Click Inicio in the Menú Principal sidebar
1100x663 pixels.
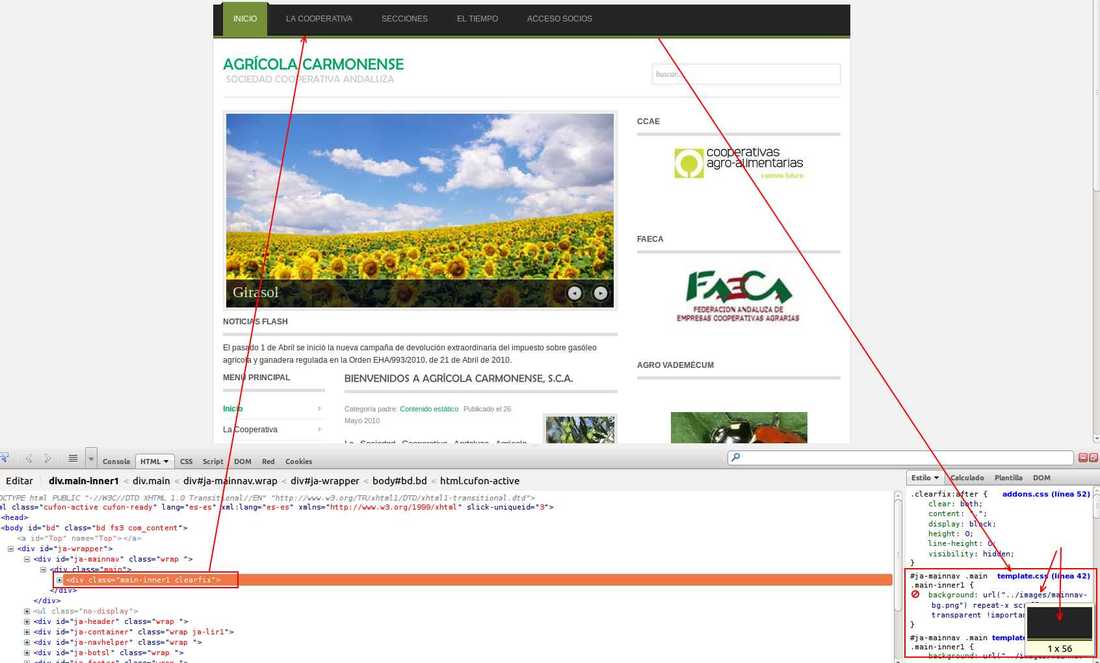pyautogui.click(x=233, y=408)
